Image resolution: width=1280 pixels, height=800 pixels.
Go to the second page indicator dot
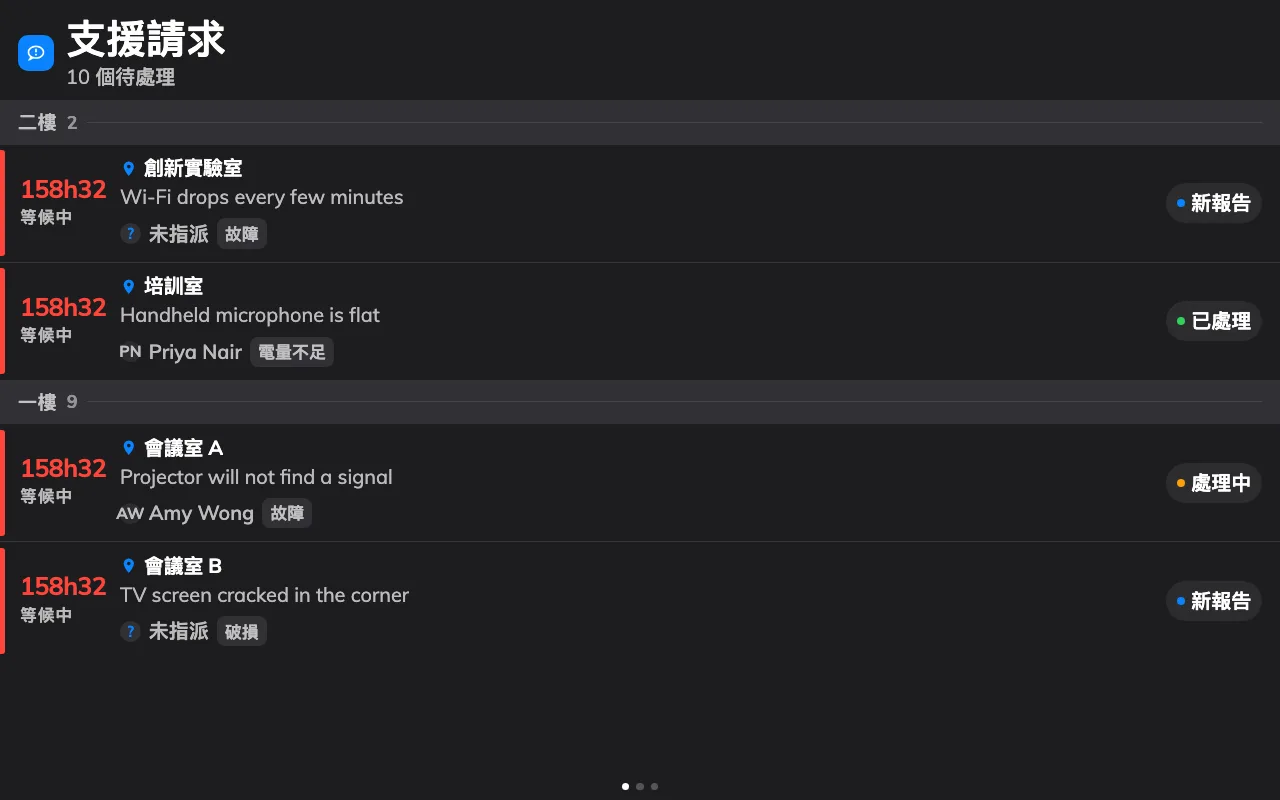[640, 786]
